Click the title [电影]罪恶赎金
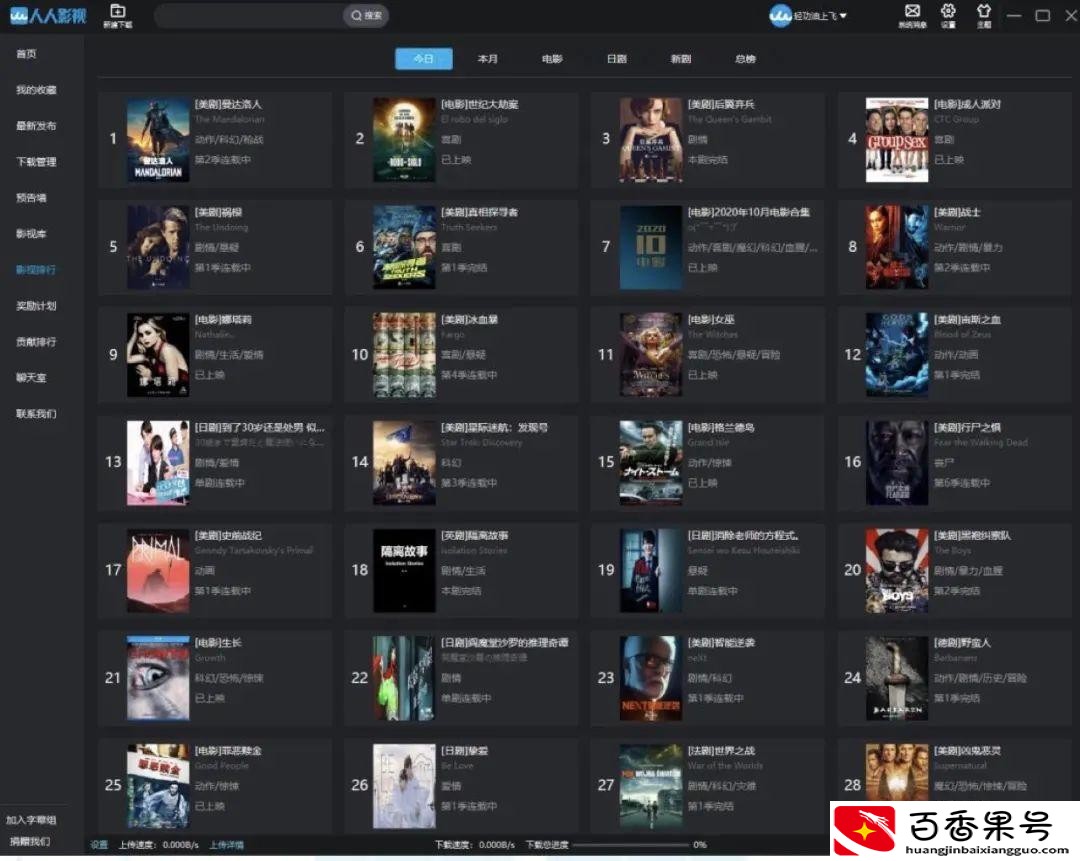1080x861 pixels. (228, 750)
